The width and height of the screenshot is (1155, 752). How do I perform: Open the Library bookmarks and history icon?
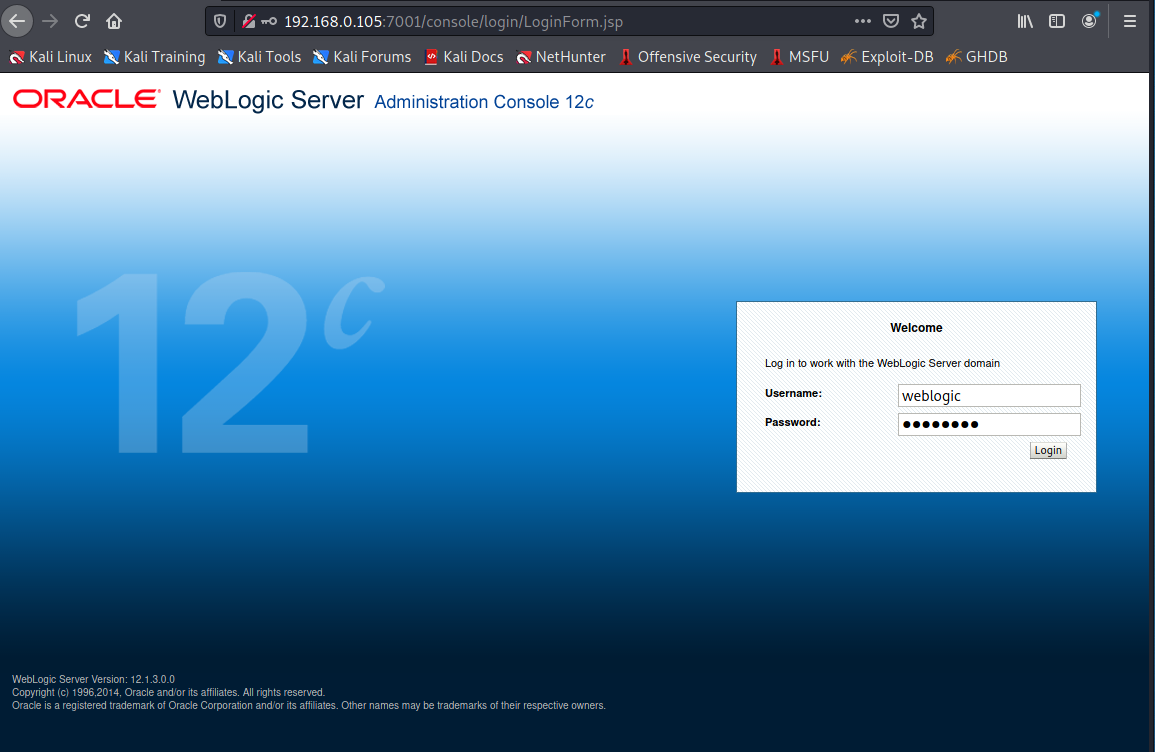click(1025, 21)
